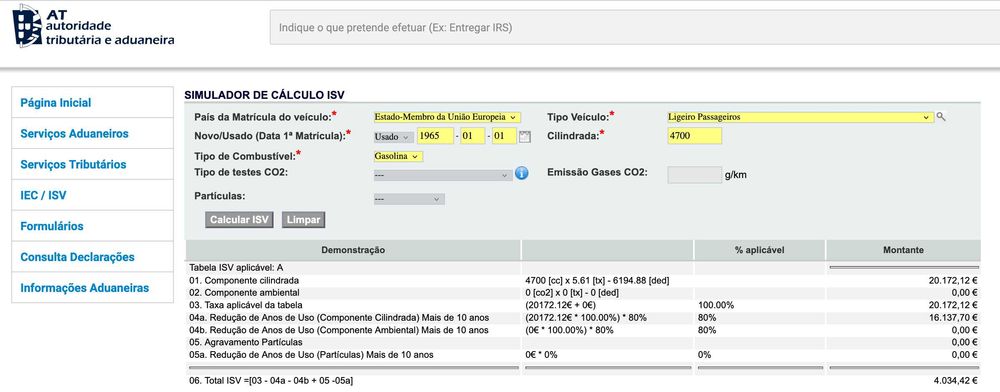The height and width of the screenshot is (392, 1000).
Task: Click the day field of first registration date
Action: pyautogui.click(x=504, y=136)
